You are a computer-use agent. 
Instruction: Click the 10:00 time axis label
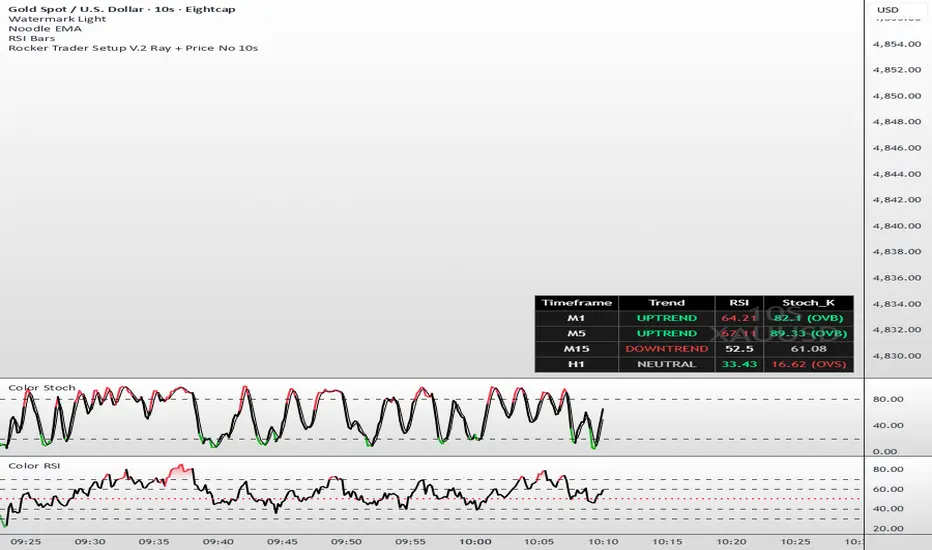point(475,542)
